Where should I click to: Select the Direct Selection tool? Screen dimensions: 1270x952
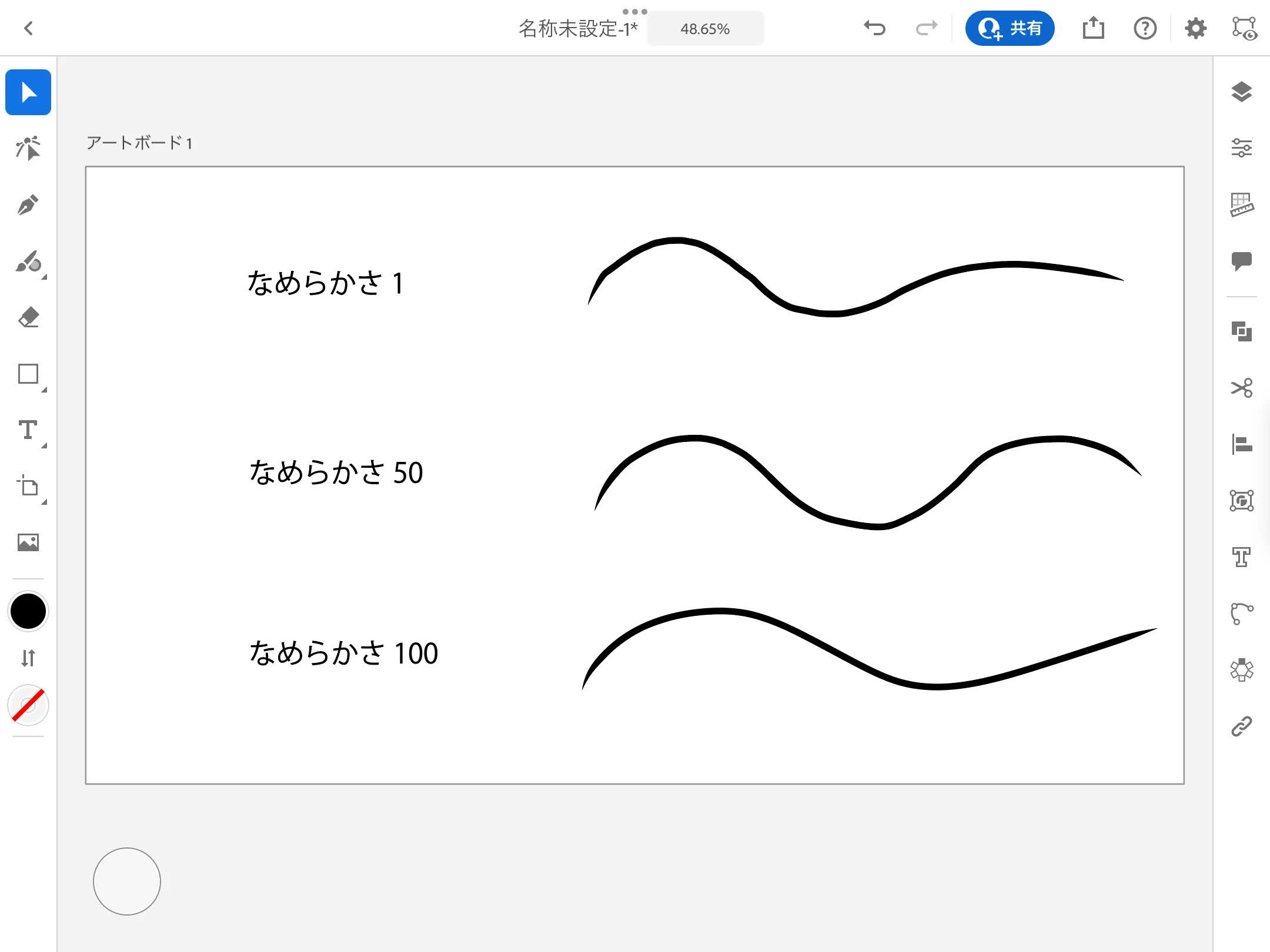pos(28,149)
